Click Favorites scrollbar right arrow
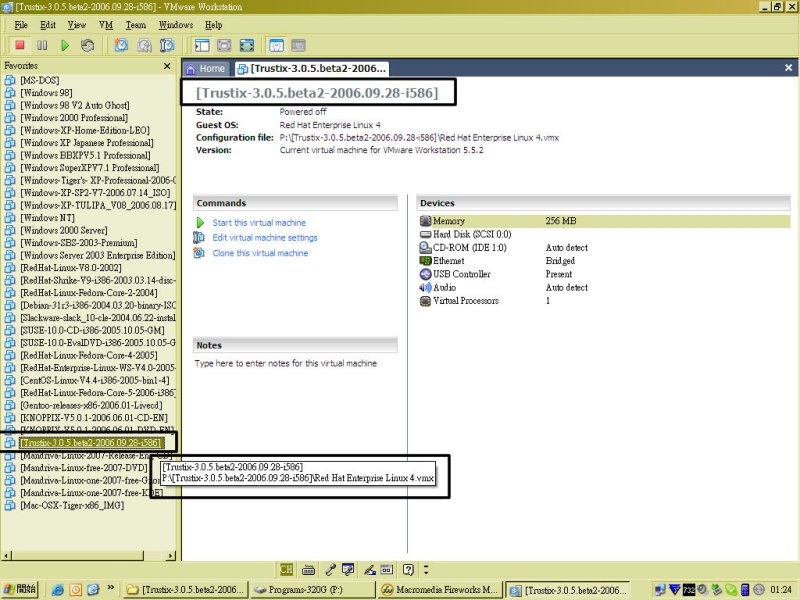Viewport: 800px width, 600px height. click(x=171, y=555)
